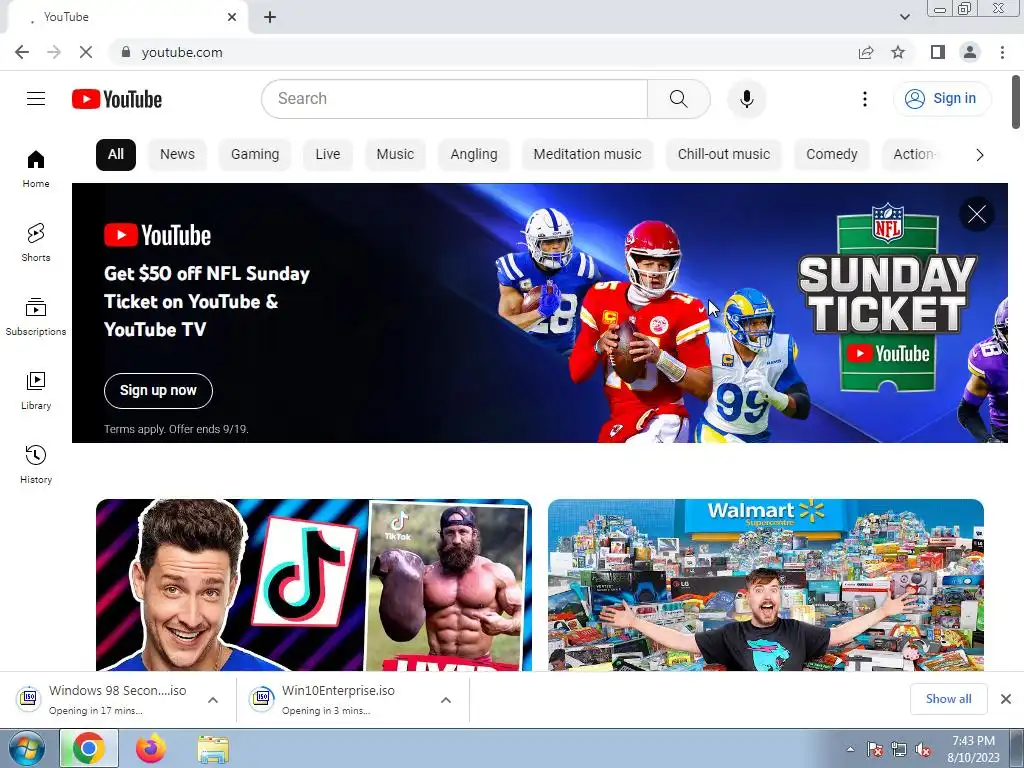
Task: Open Subscriptions from sidebar
Action: tap(36, 317)
